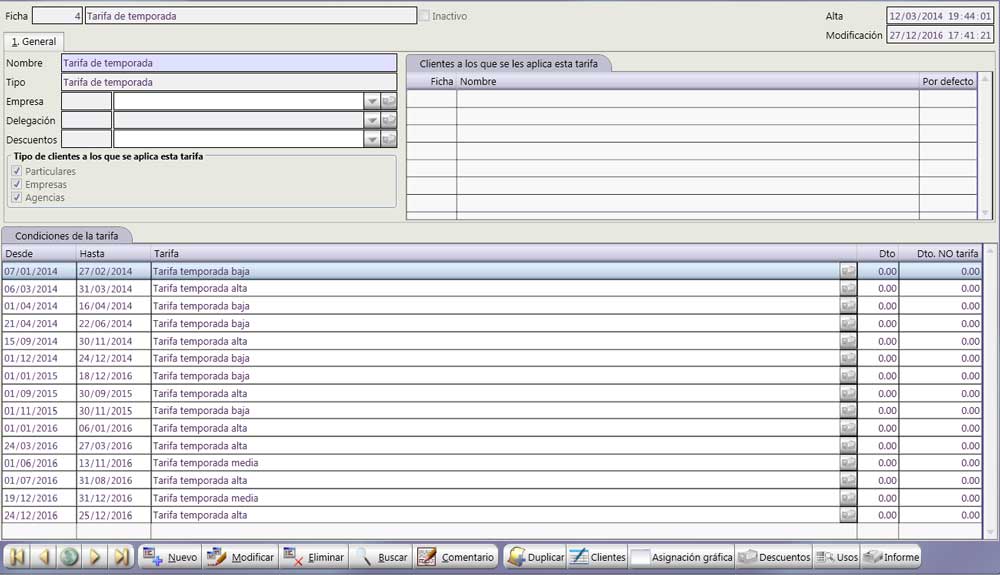Click the clients table scroll up arrow

pos(985,79)
